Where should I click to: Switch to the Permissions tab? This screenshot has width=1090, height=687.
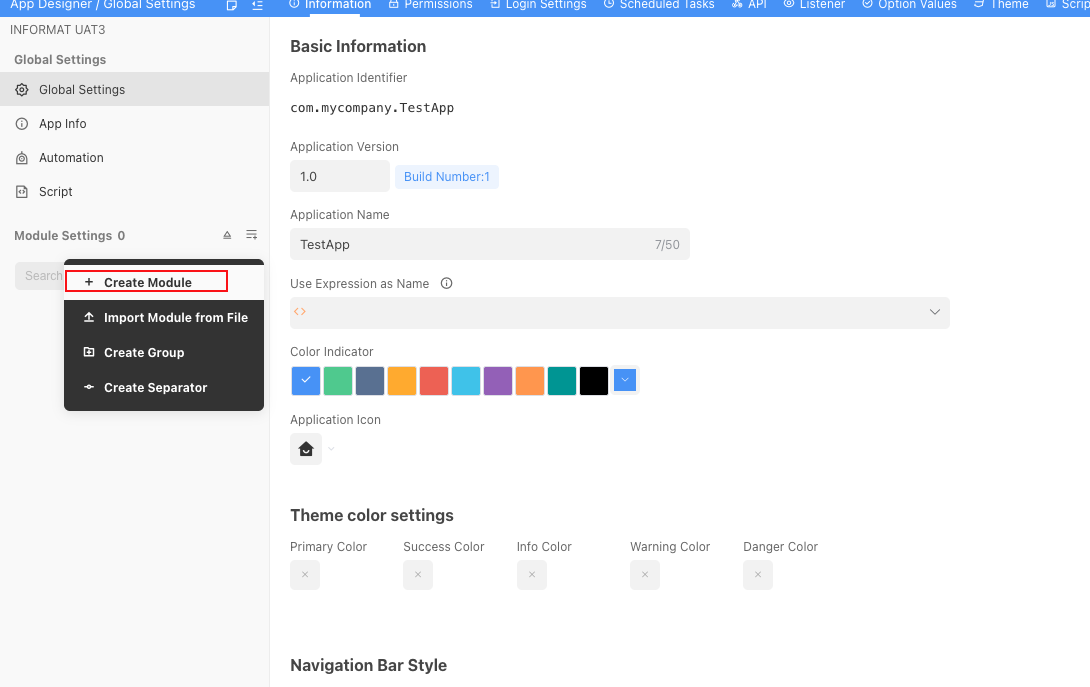coord(431,5)
